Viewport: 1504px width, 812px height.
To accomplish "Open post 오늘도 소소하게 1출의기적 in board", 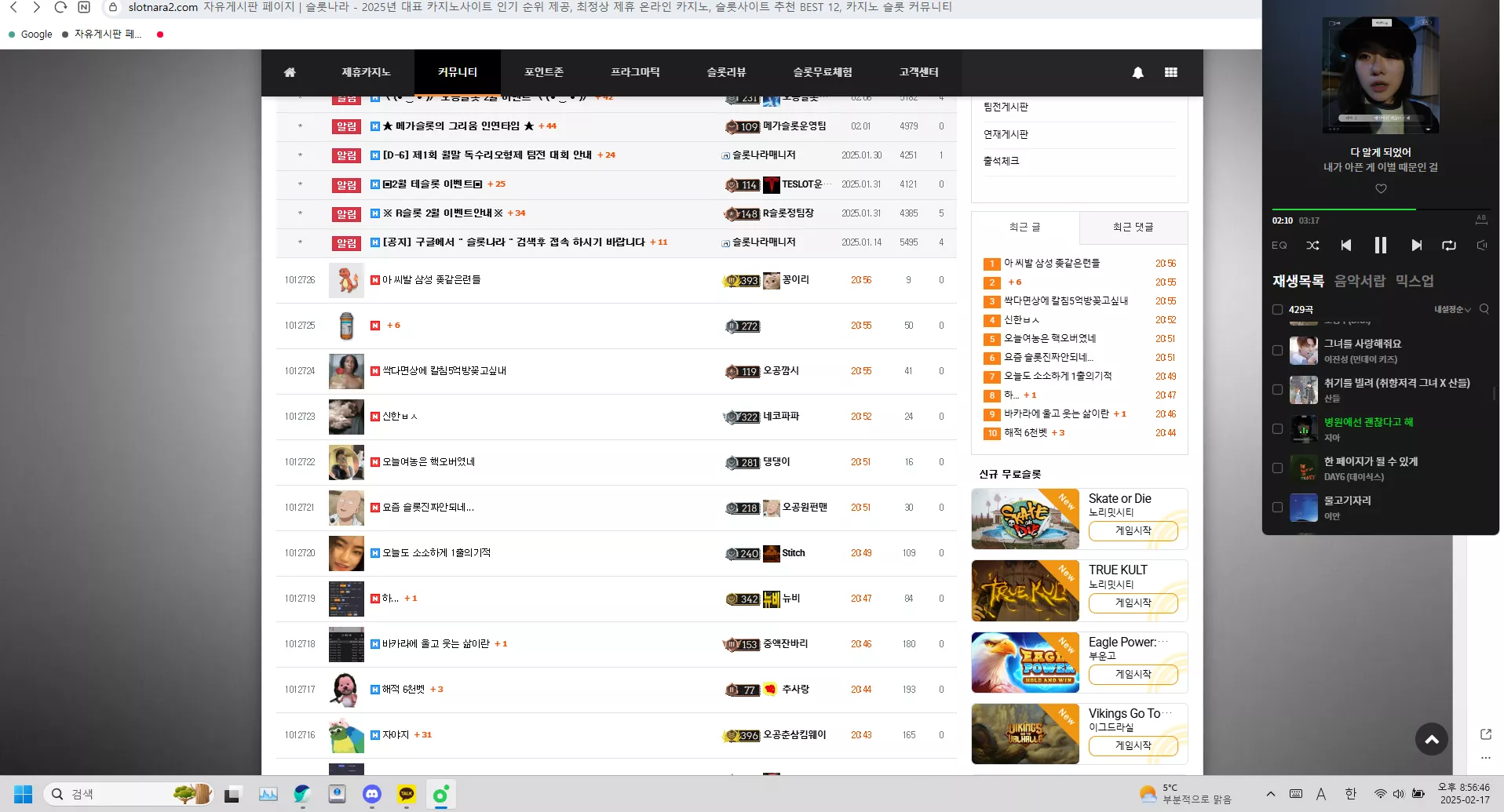I will (436, 553).
